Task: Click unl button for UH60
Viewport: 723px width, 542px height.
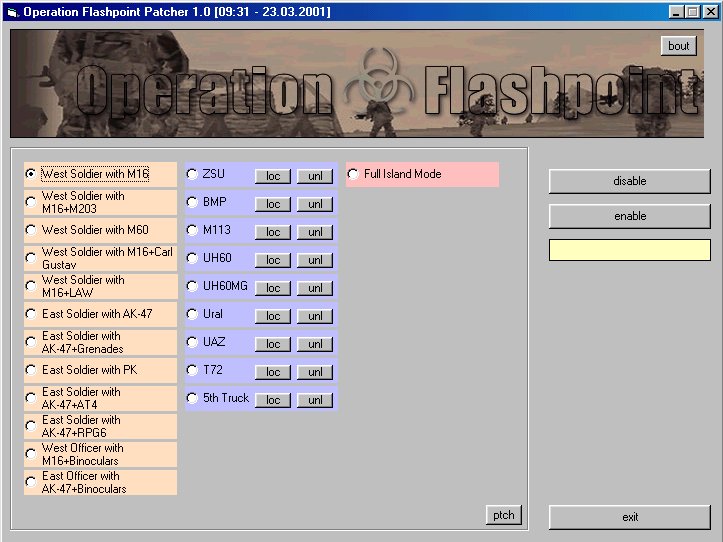Action: [315, 260]
